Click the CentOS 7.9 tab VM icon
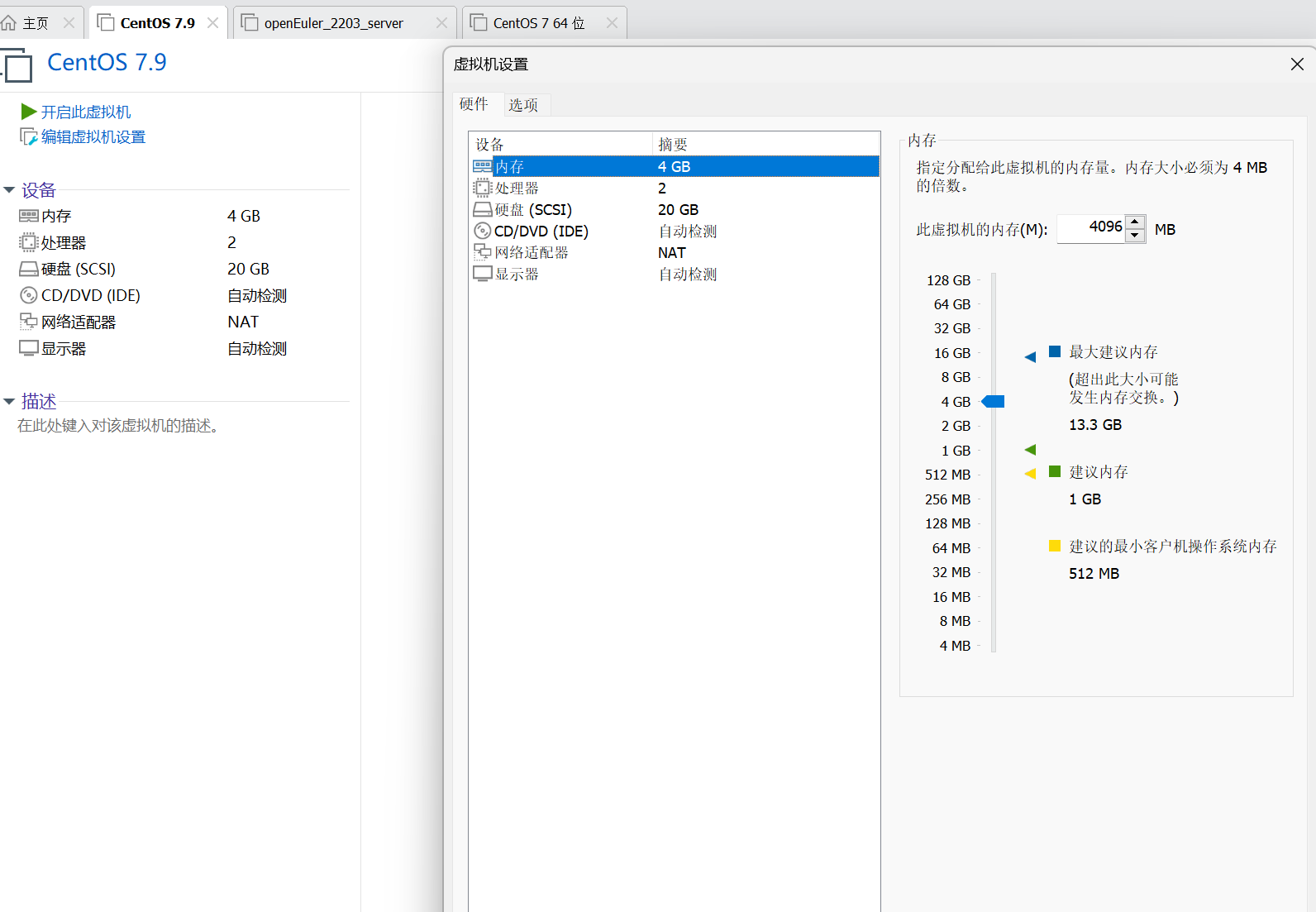The image size is (1316, 912). pyautogui.click(x=106, y=22)
